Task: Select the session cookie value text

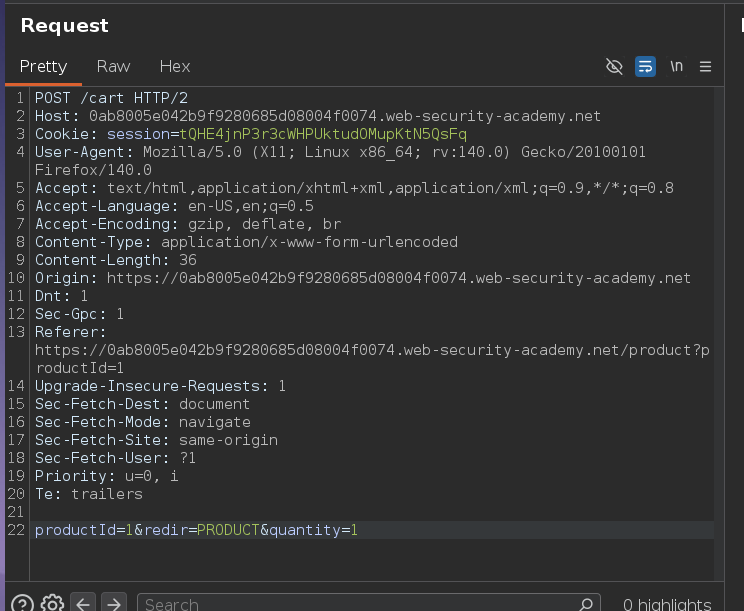Action: (323, 134)
